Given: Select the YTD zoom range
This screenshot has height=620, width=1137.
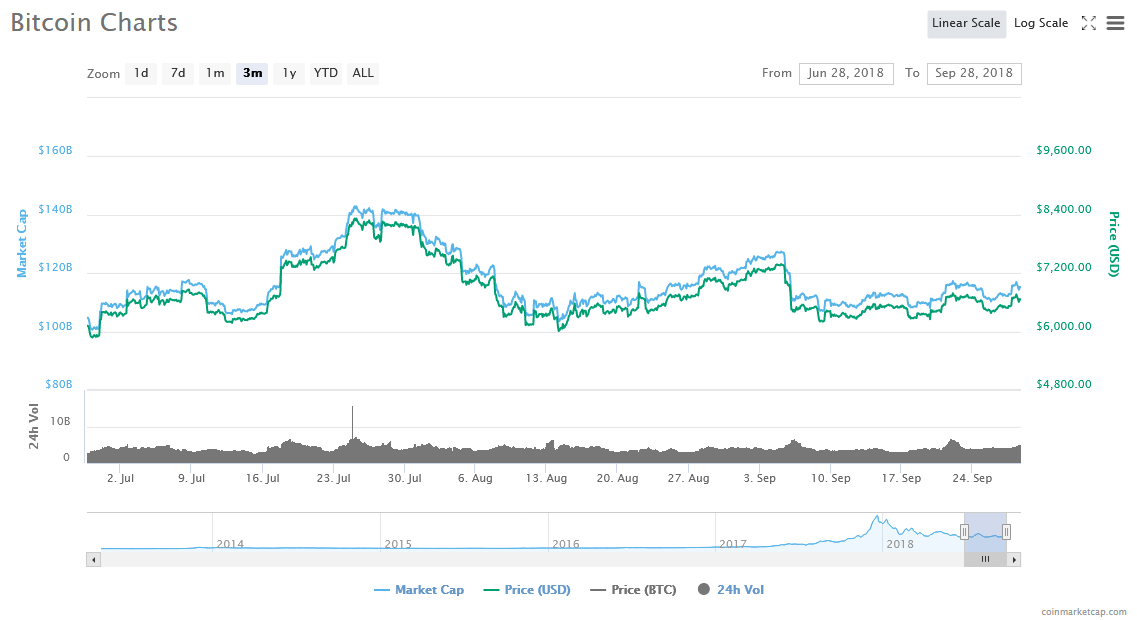Looking at the screenshot, I should [326, 73].
